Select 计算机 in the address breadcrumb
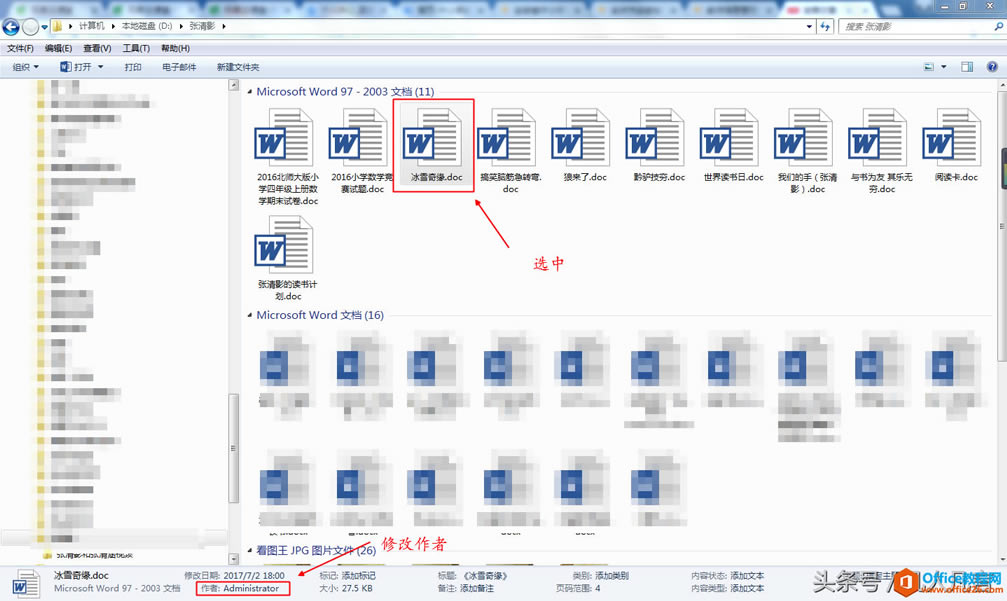Viewport: 1007px width, 601px height. tap(92, 26)
